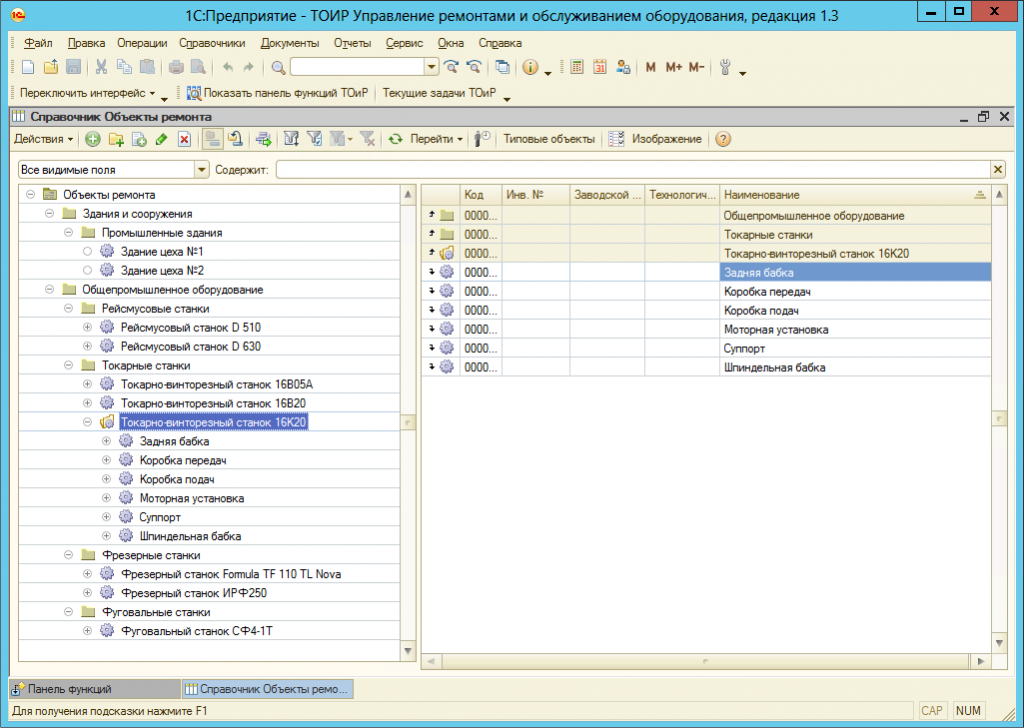Click the Типовые объекты button
1024x728 pixels.
pyautogui.click(x=548, y=139)
